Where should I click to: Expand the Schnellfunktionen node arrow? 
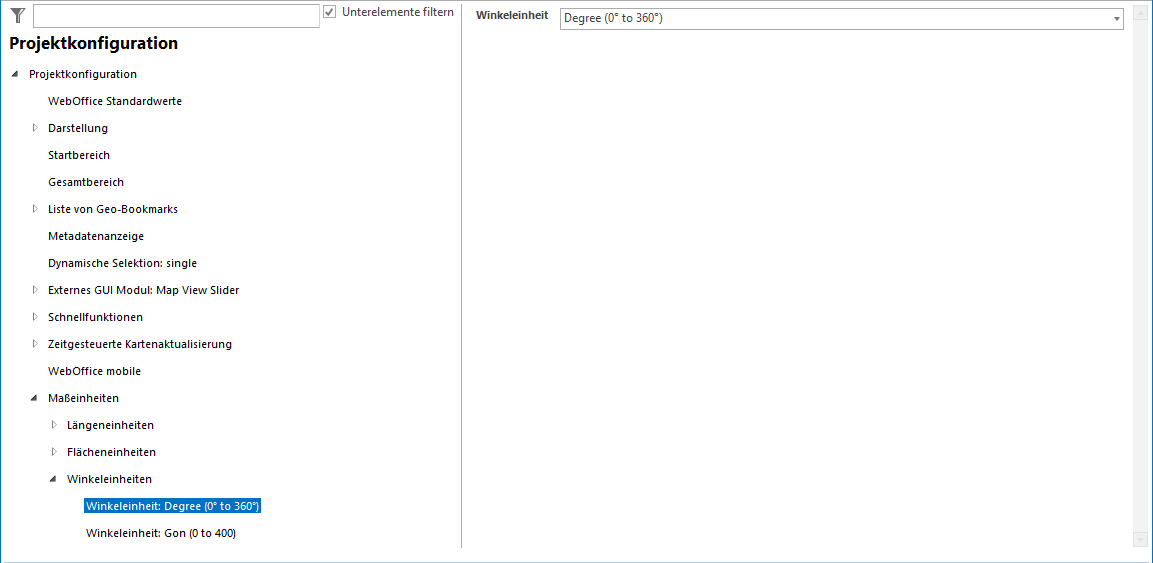tap(35, 317)
